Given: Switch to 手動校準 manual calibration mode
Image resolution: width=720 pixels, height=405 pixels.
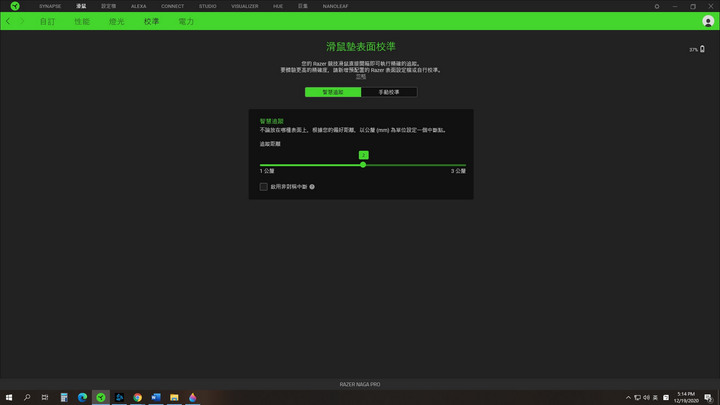Looking at the screenshot, I should [x=389, y=92].
